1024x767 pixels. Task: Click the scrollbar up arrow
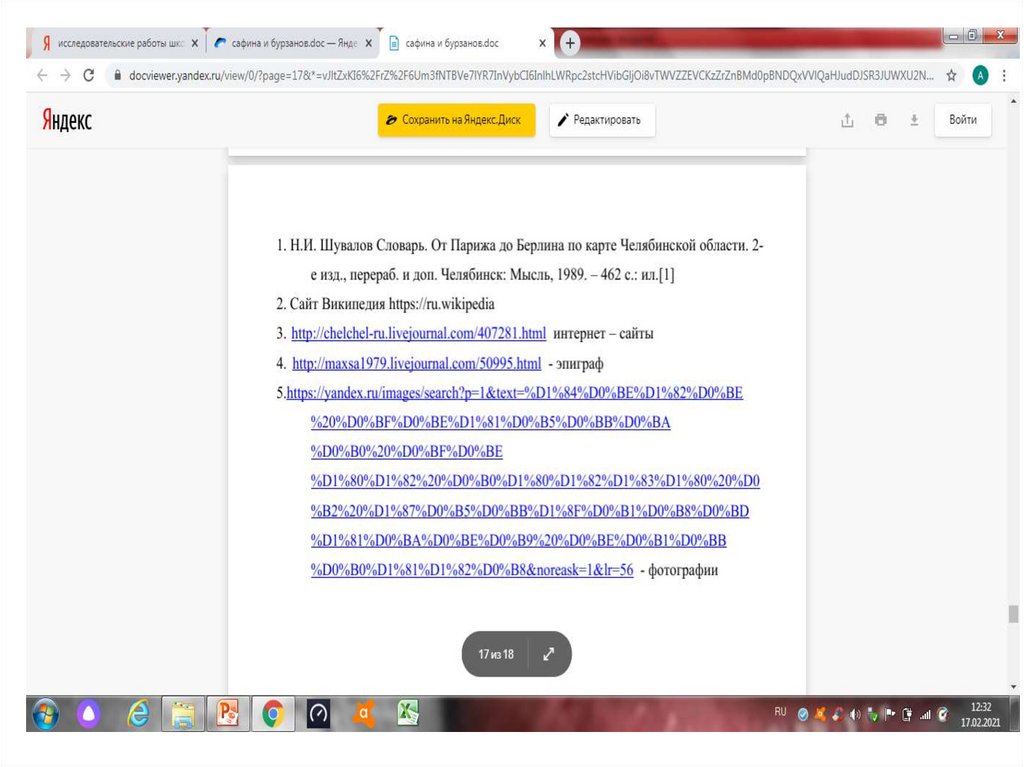click(1013, 101)
